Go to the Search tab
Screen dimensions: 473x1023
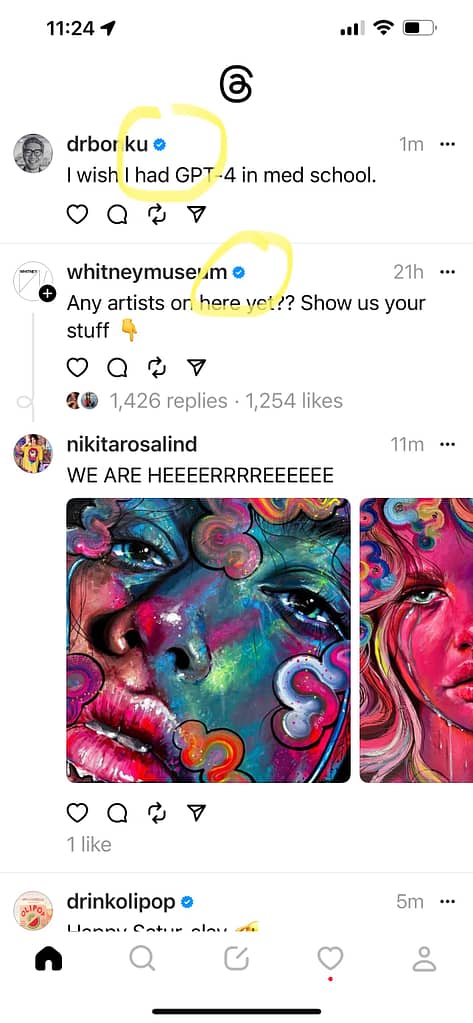(142, 958)
